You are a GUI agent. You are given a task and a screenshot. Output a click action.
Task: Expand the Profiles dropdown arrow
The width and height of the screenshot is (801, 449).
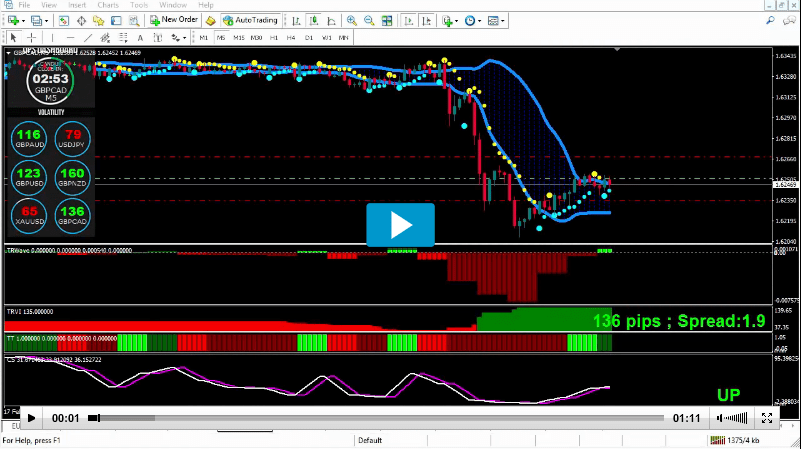pyautogui.click(x=46, y=21)
